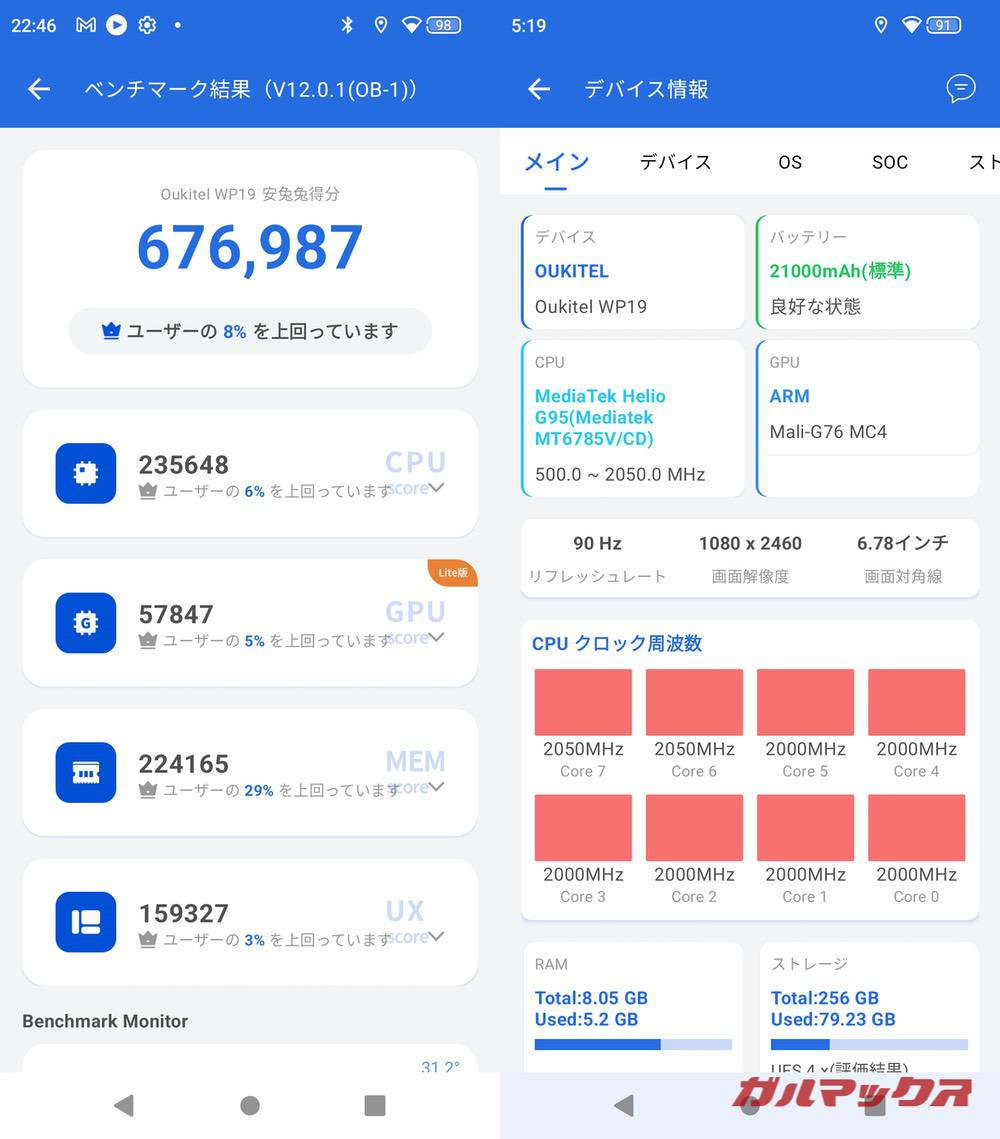Tap play notification icon in status bar
Image resolution: width=1000 pixels, height=1139 pixels.
coord(116,25)
